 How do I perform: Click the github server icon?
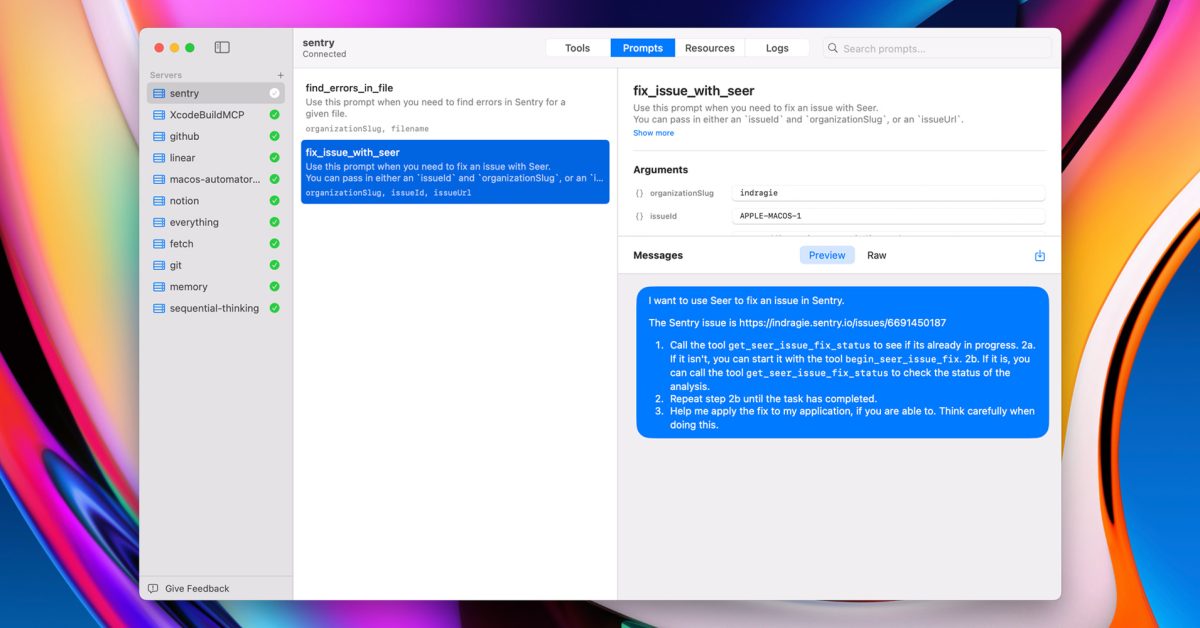point(159,136)
